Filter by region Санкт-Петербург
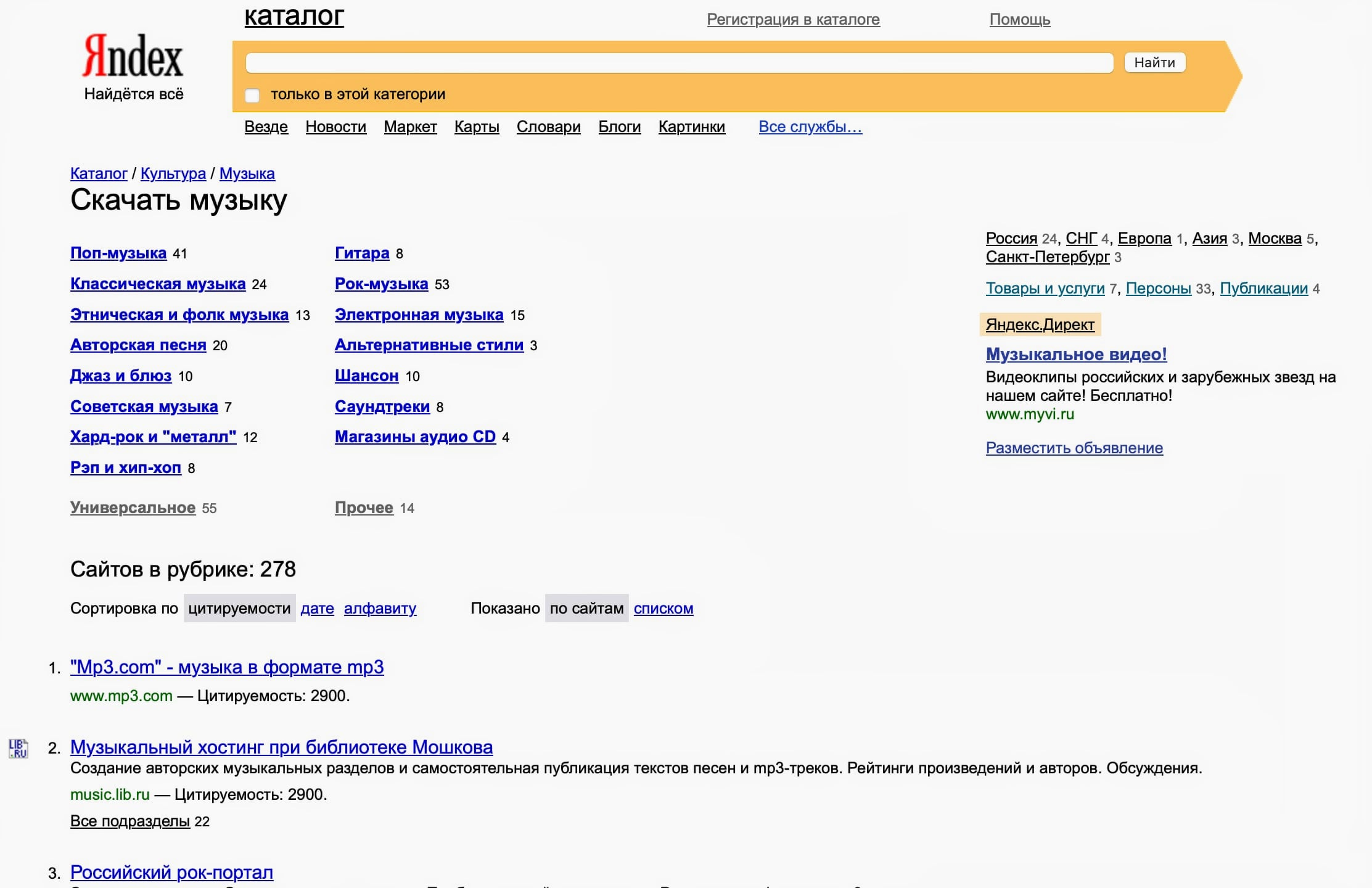 (x=1048, y=257)
